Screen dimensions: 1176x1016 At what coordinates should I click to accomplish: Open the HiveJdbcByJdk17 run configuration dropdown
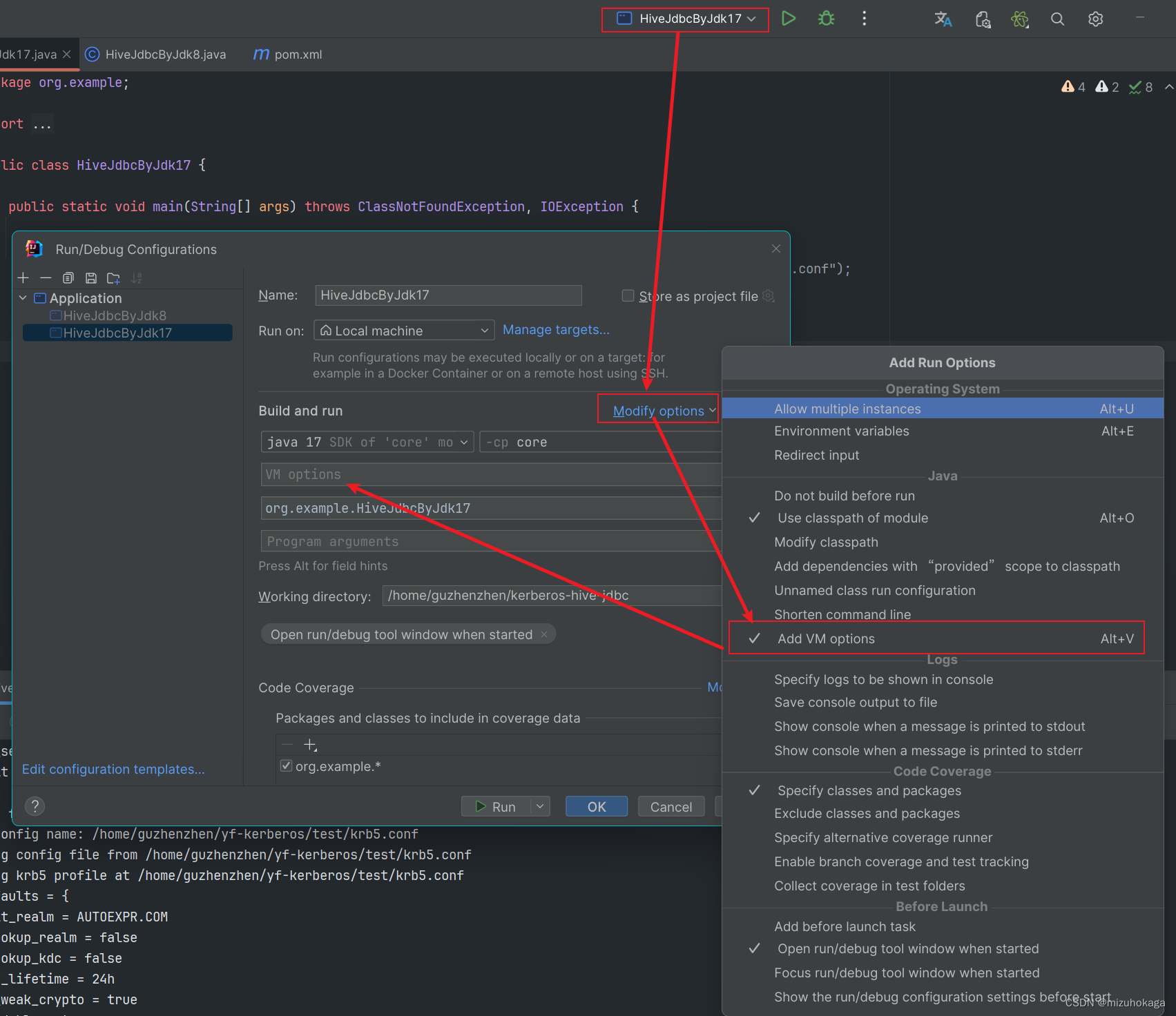(686, 19)
